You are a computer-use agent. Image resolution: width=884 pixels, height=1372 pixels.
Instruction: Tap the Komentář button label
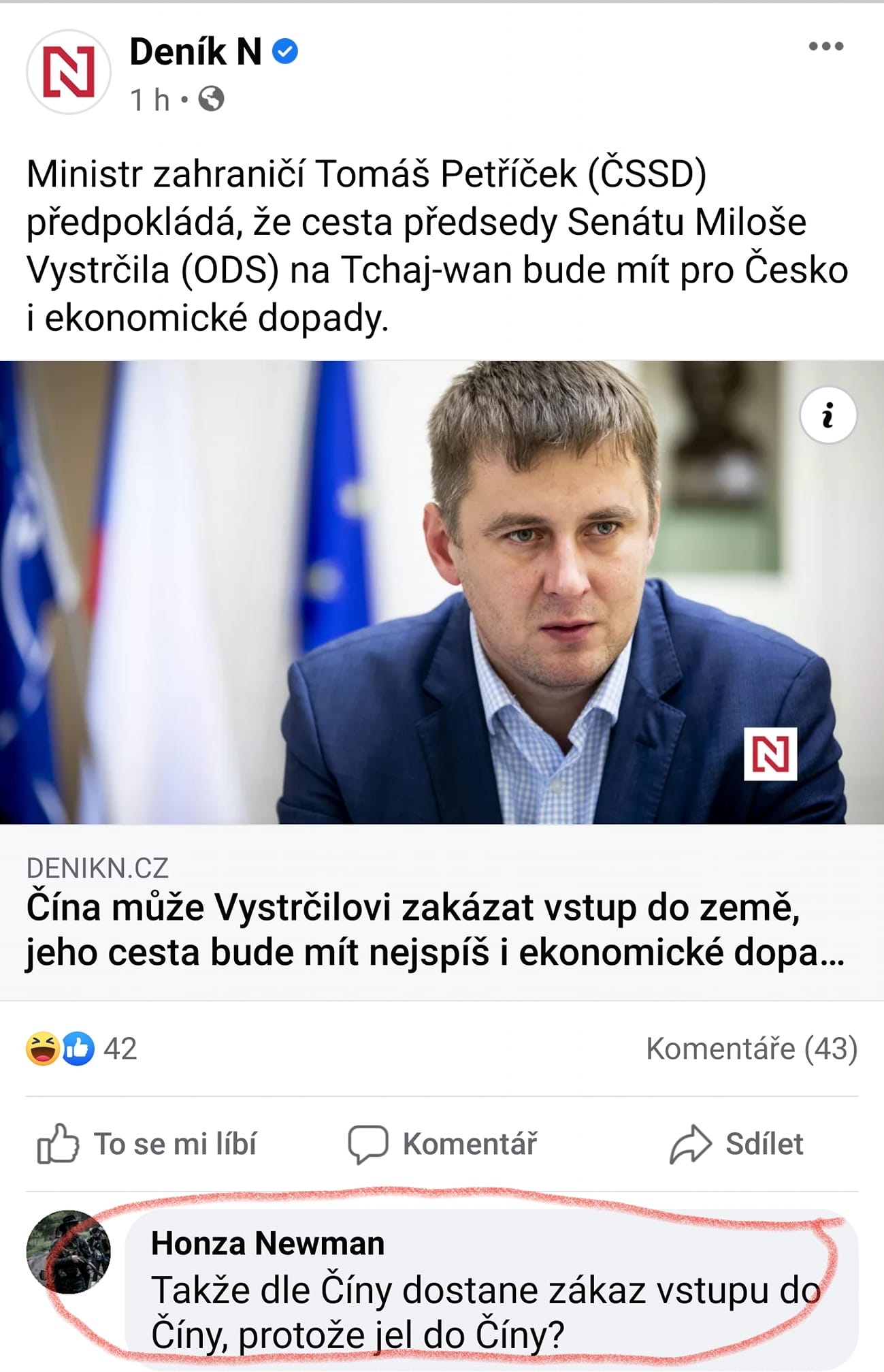470,1144
